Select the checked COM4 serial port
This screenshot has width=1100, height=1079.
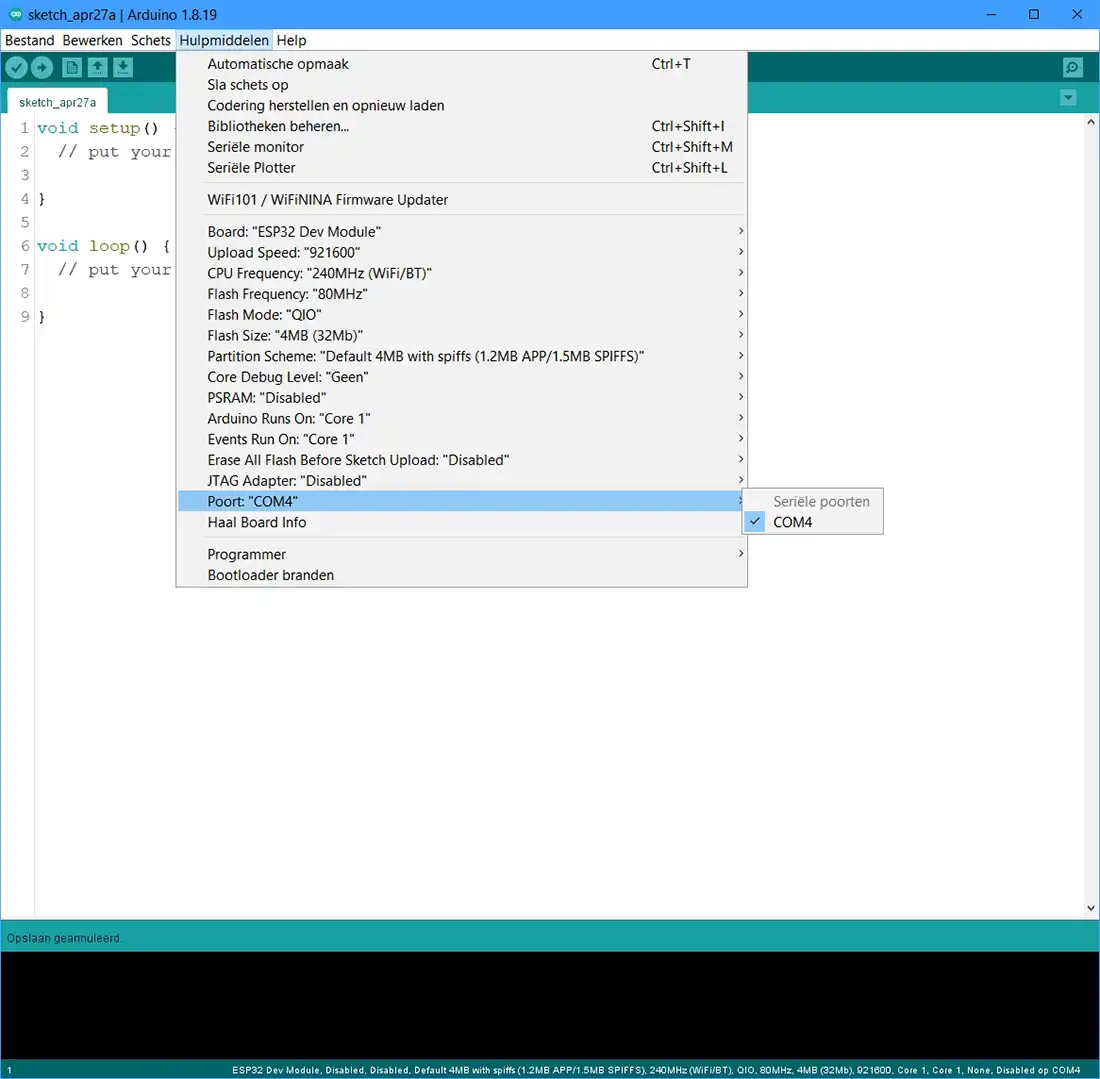(x=792, y=522)
